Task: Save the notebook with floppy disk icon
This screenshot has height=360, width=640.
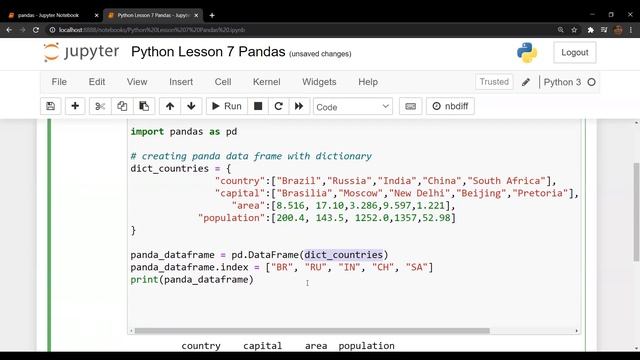Action: tap(51, 106)
